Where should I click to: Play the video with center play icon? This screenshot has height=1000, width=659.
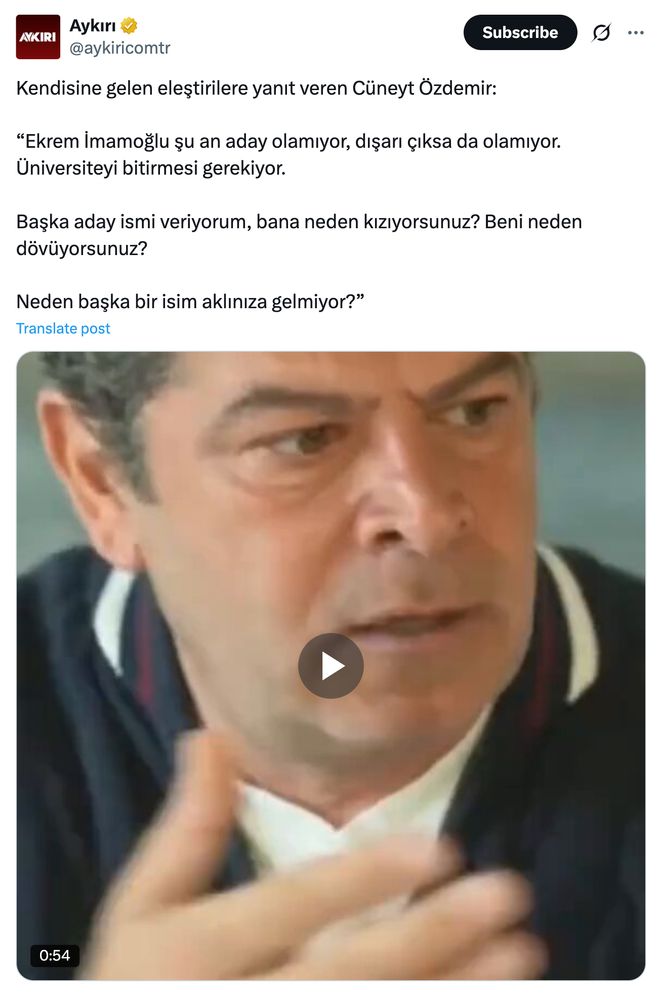click(x=330, y=666)
